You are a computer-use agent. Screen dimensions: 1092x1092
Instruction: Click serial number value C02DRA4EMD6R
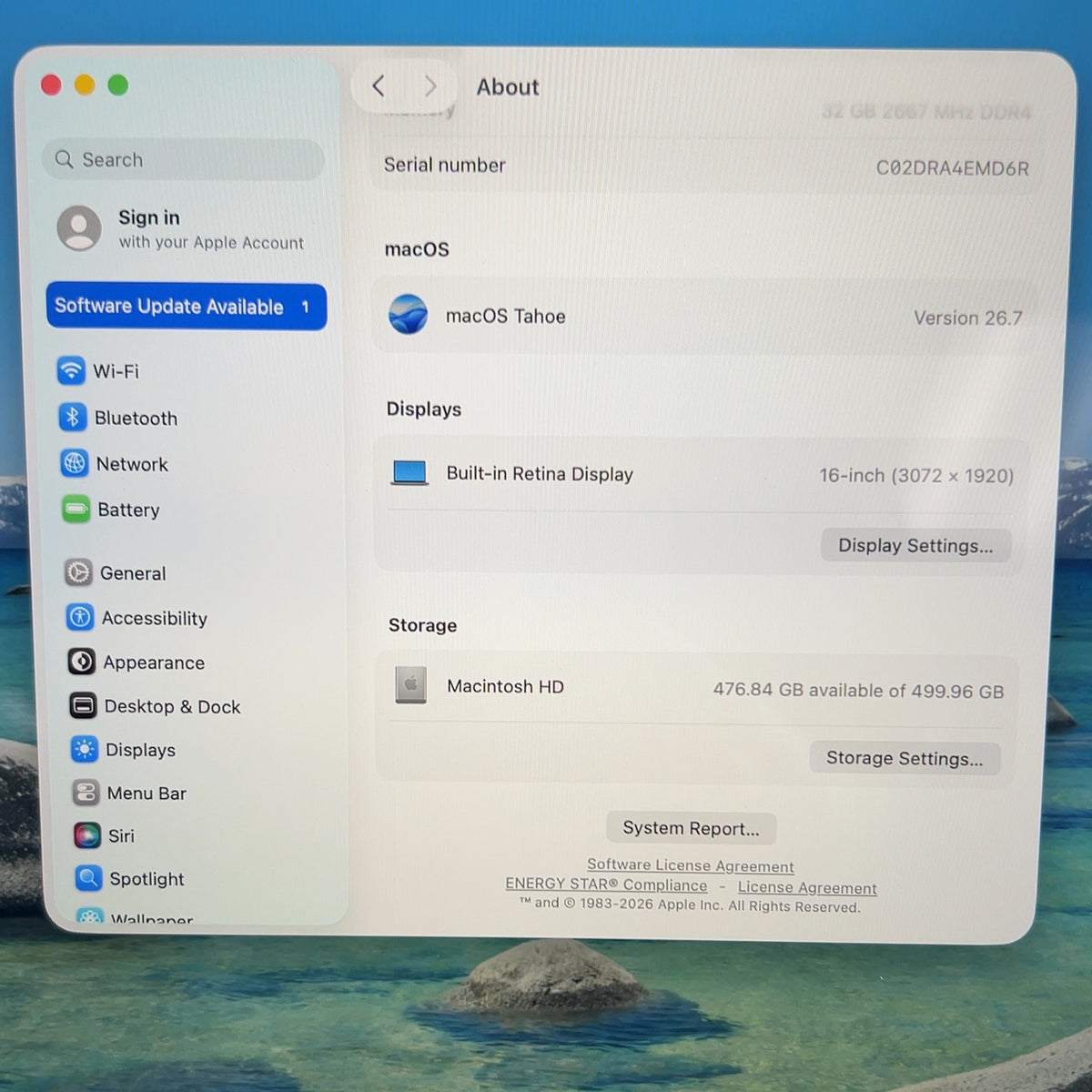pyautogui.click(x=952, y=168)
